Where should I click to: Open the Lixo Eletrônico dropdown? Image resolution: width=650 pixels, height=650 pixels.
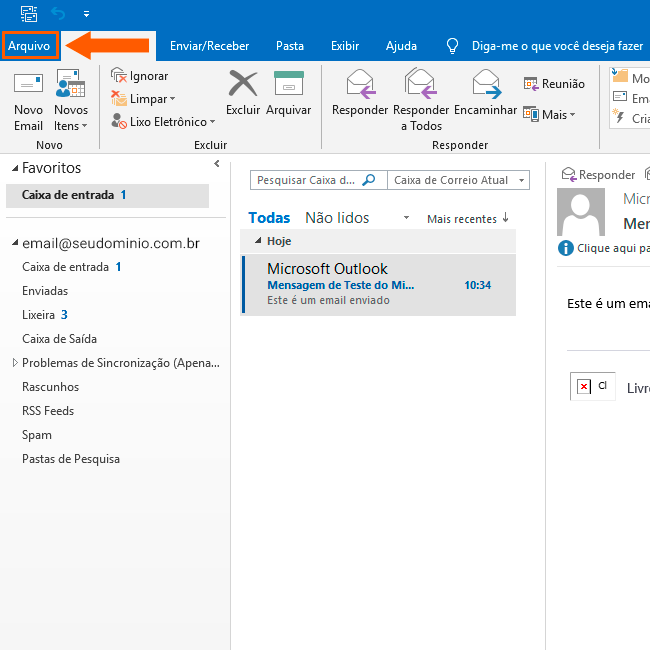[x=163, y=121]
